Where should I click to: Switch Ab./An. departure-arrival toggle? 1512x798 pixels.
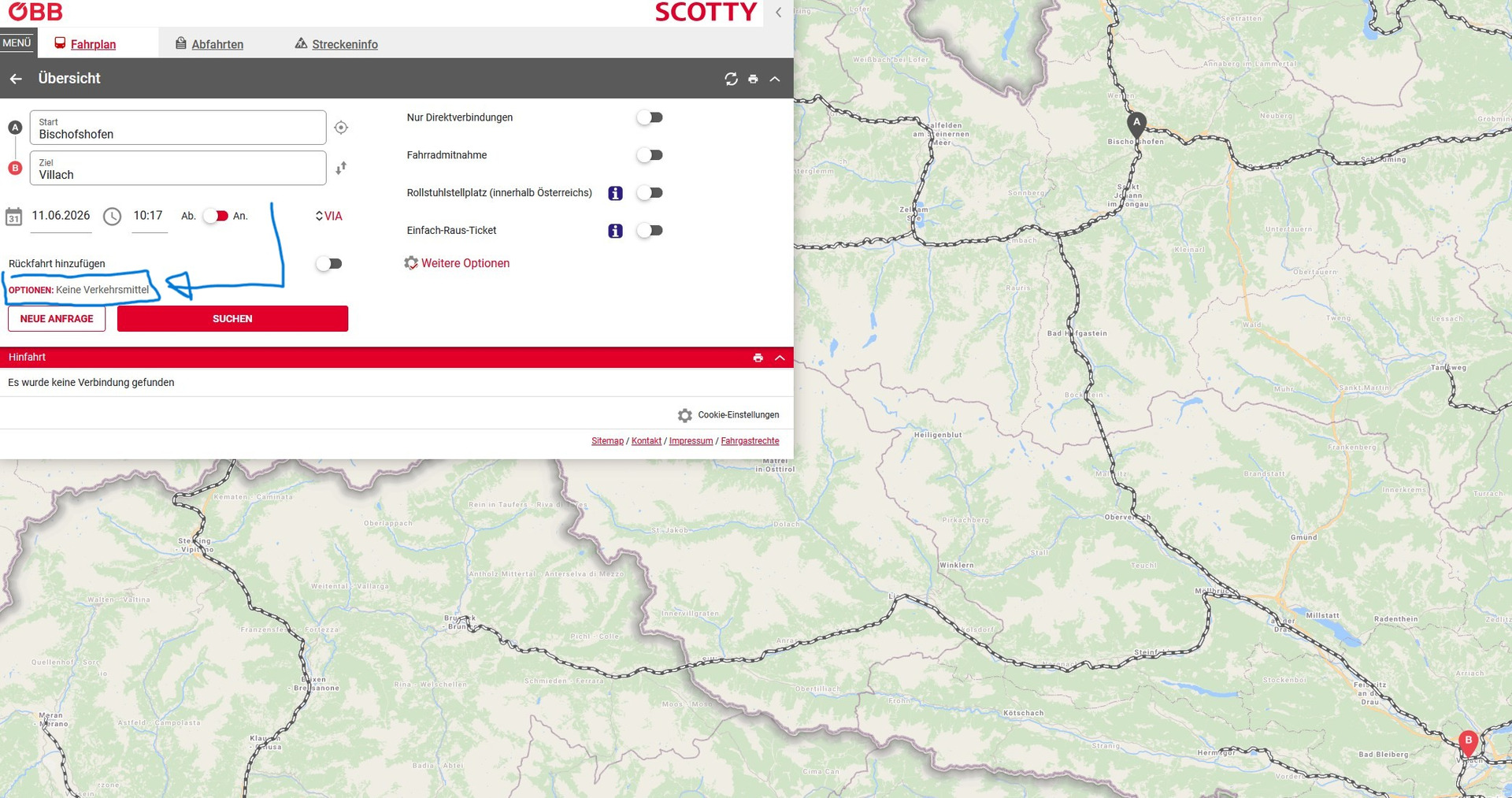tap(215, 216)
